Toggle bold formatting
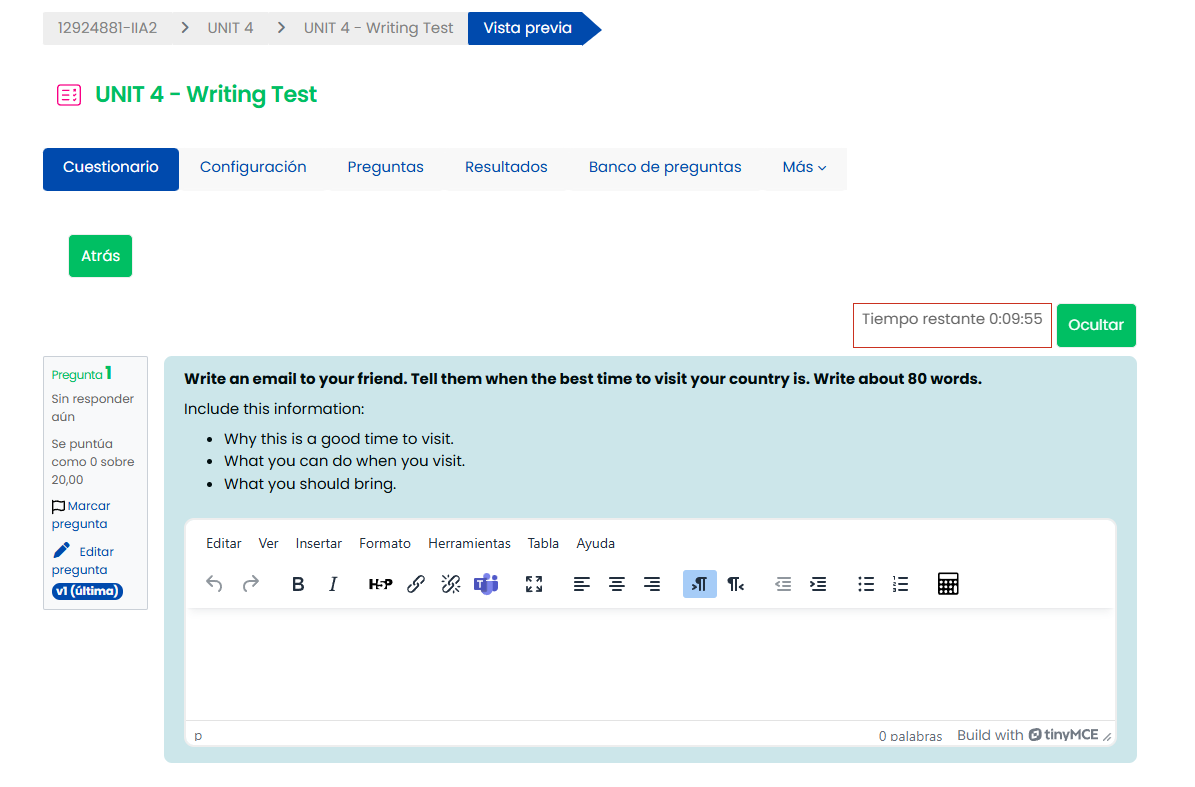The width and height of the screenshot is (1195, 787). point(298,584)
